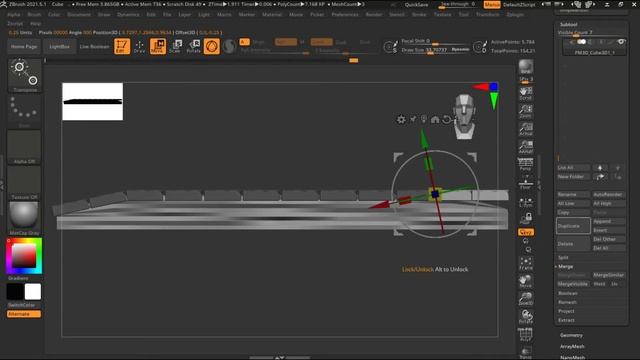Open gizmo customize gear icon

401,119
